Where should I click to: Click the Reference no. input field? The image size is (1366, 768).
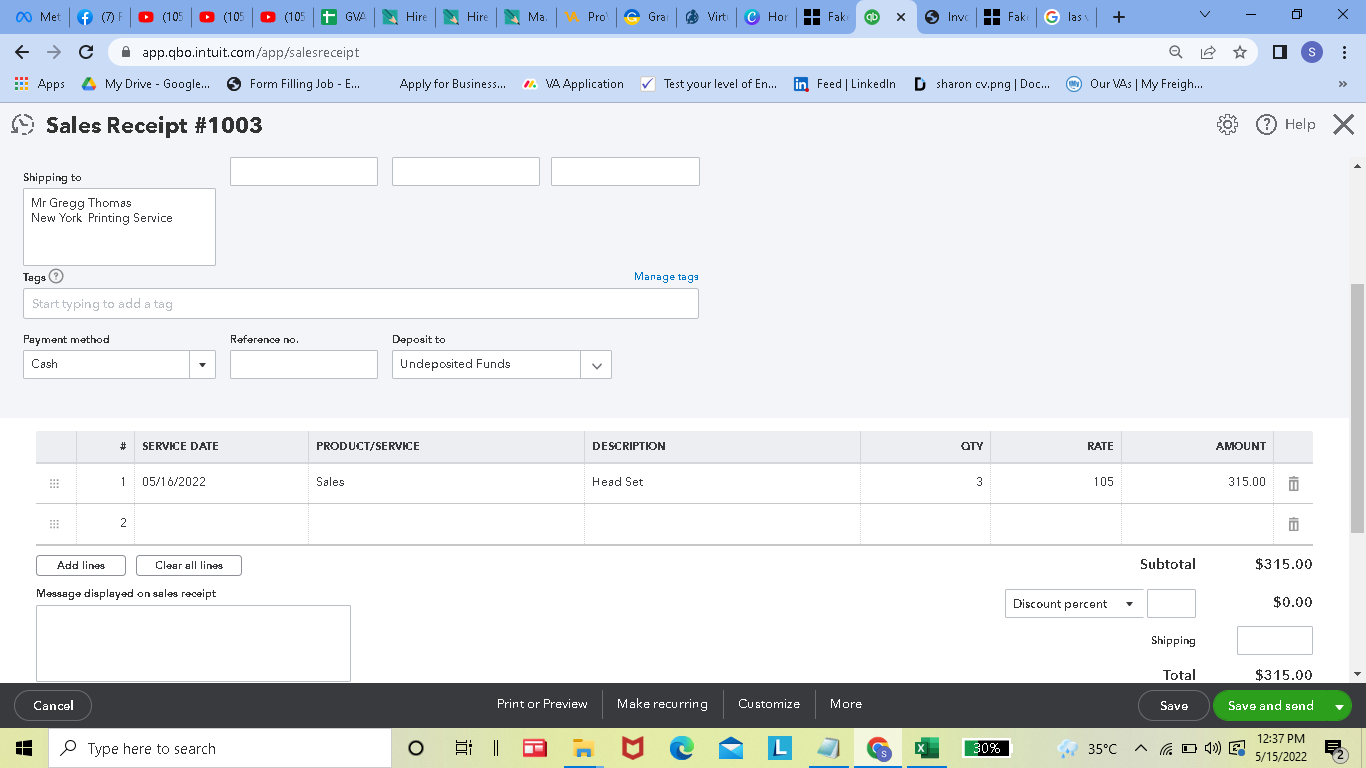(304, 365)
